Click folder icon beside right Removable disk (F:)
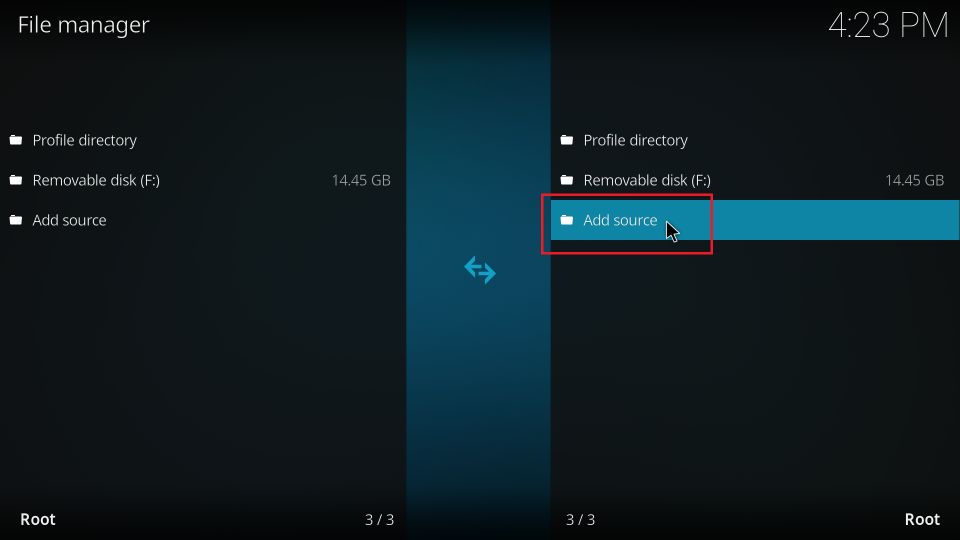960x540 pixels. click(x=567, y=180)
